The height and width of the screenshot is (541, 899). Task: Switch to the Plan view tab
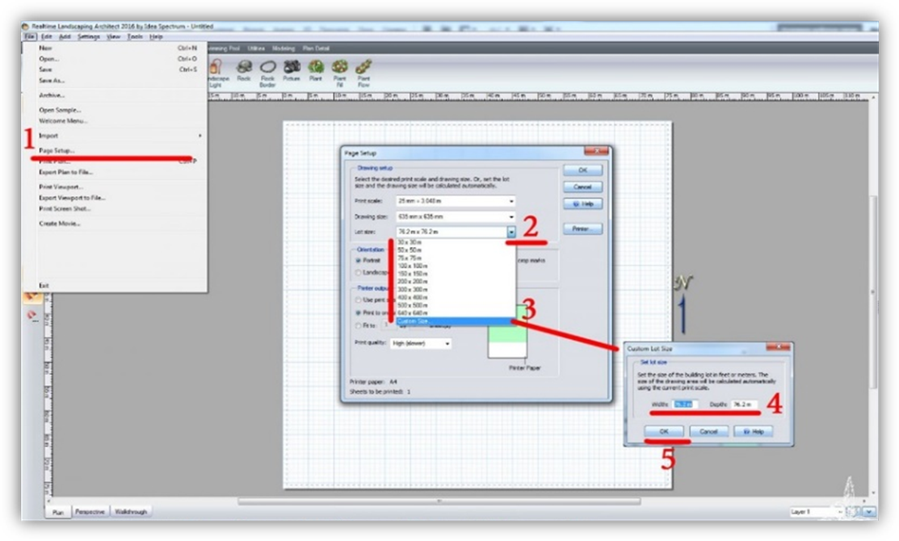coord(58,512)
